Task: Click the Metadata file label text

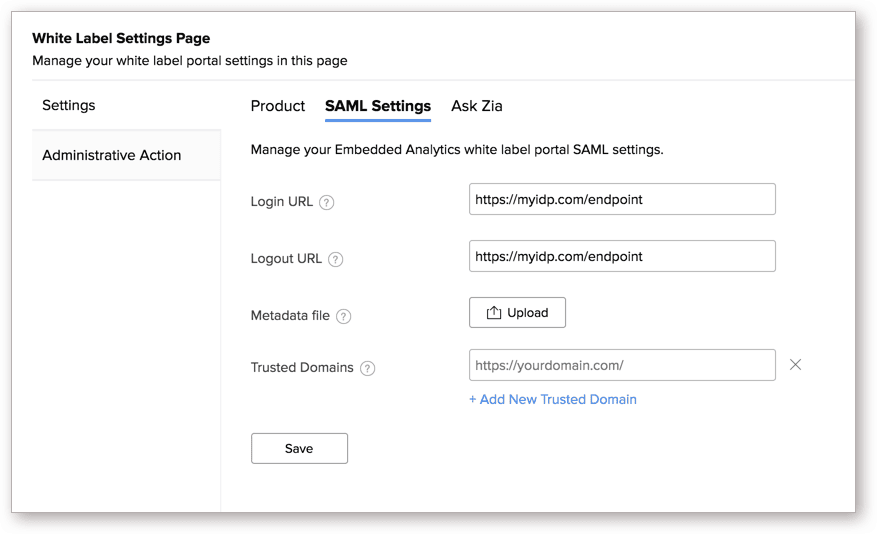Action: 290,315
